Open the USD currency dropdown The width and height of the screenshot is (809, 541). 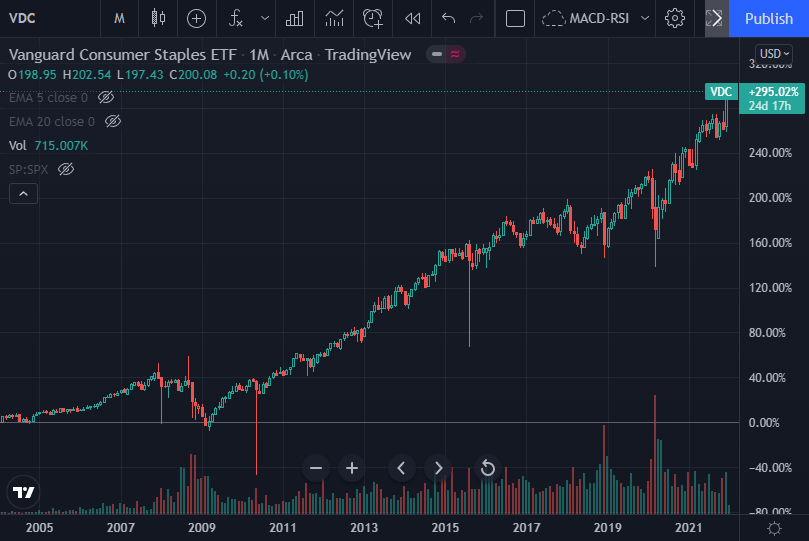[x=774, y=54]
